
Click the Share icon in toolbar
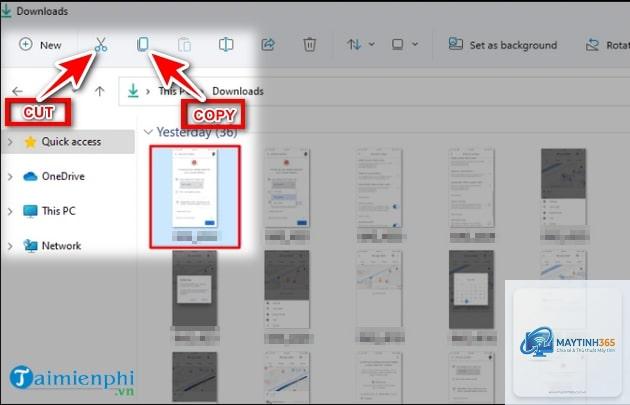pyautogui.click(x=268, y=44)
